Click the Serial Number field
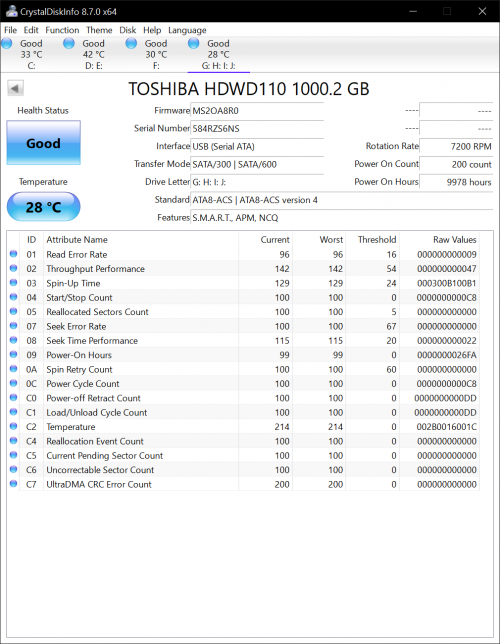 point(257,129)
